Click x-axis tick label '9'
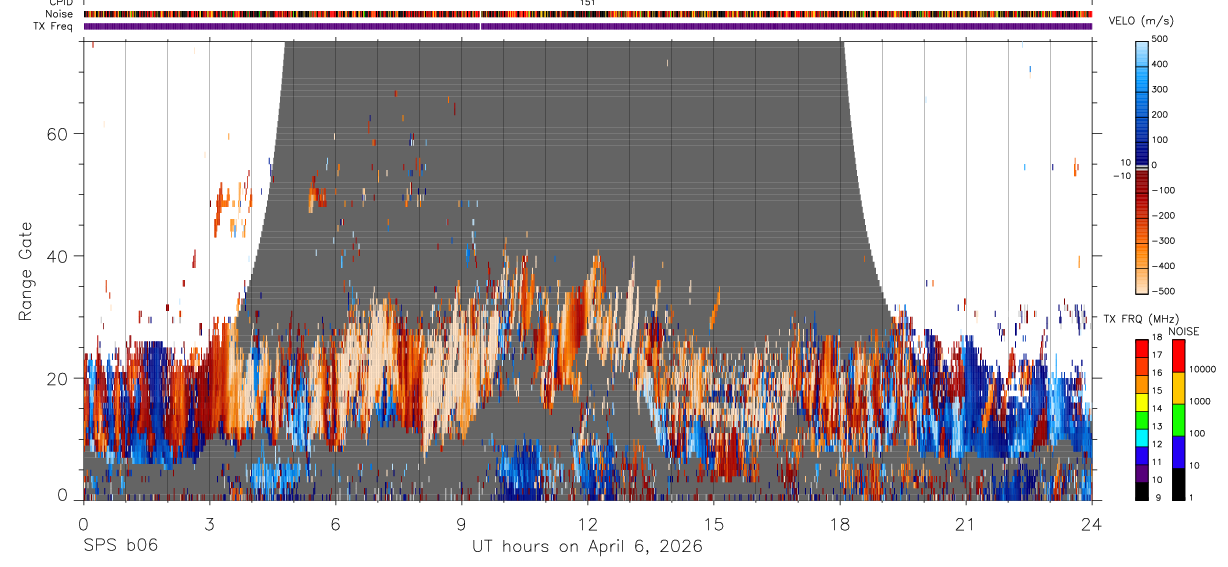The image size is (1228, 567). tap(461, 525)
